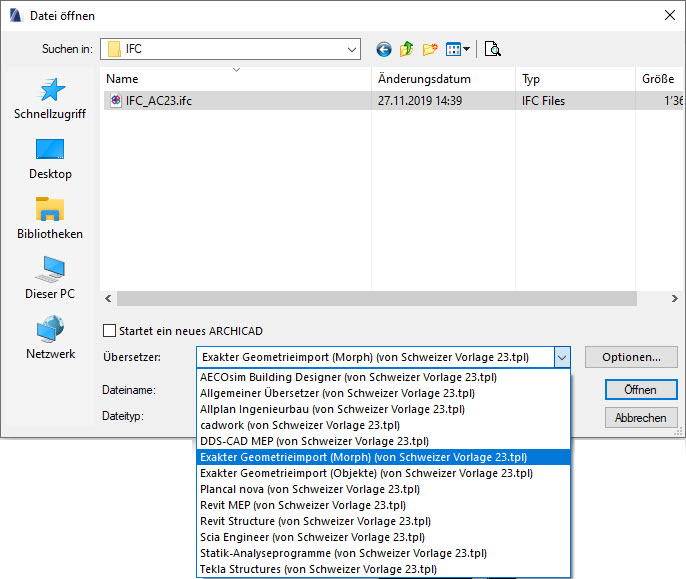686x579 pixels.
Task: Open the Netzwerk network location
Action: click(50, 338)
